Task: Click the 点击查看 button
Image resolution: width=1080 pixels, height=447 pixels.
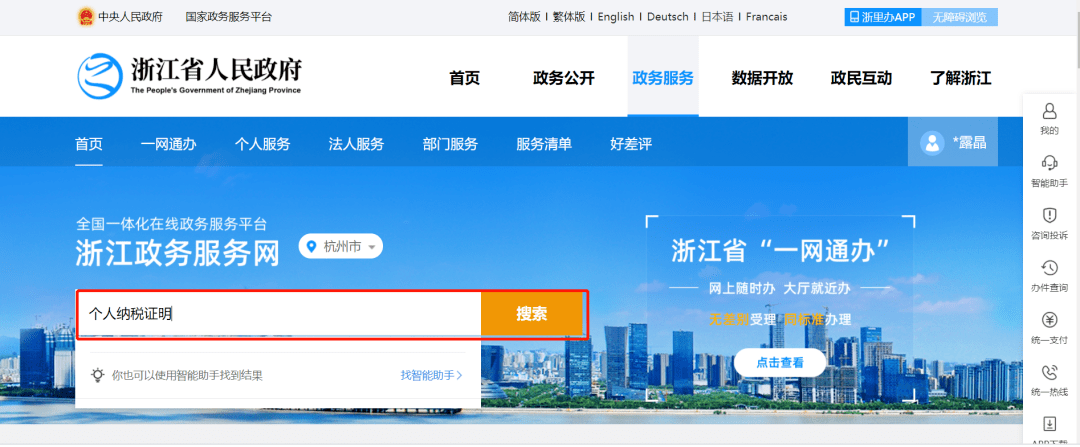Action: click(x=780, y=362)
